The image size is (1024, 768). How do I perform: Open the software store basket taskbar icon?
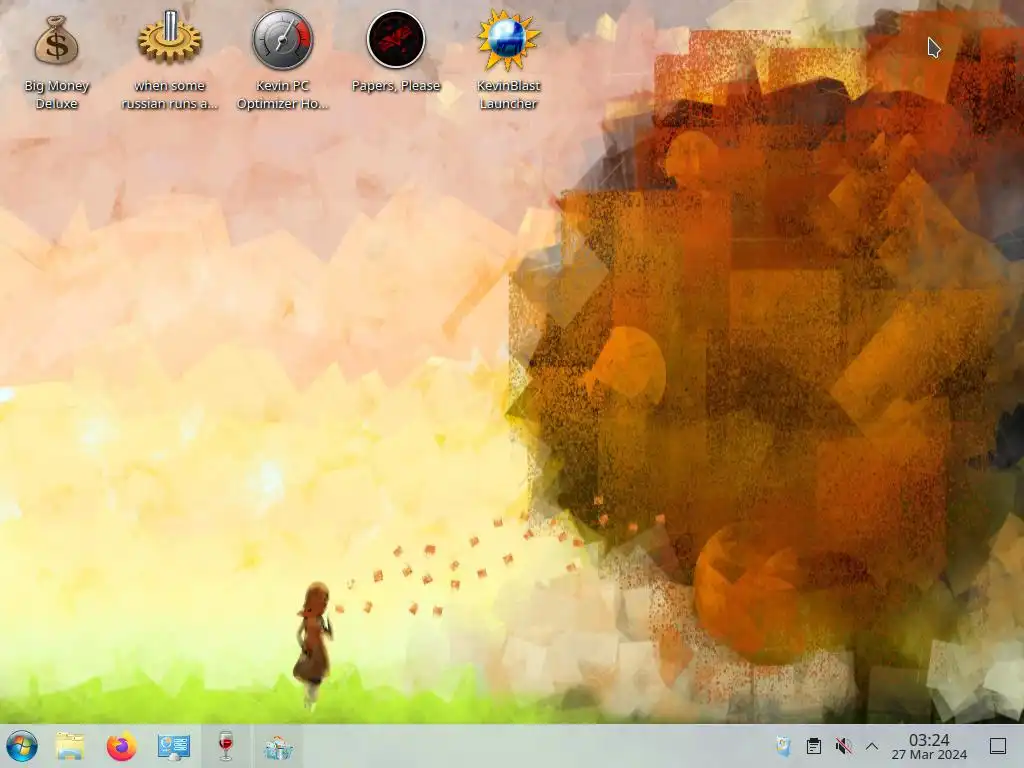[278, 747]
